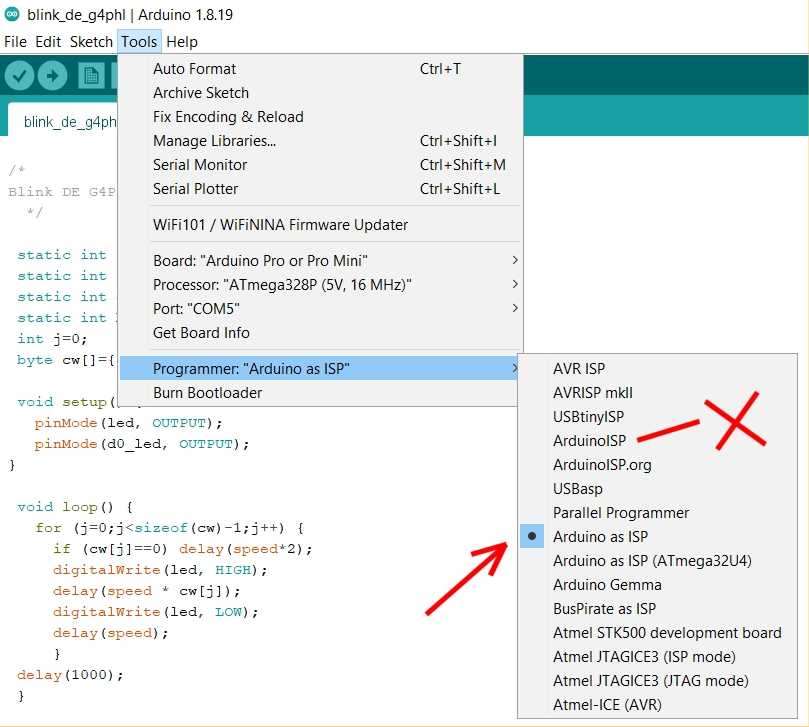
Task: Click Manage Libraries... menu entry
Action: tap(214, 141)
